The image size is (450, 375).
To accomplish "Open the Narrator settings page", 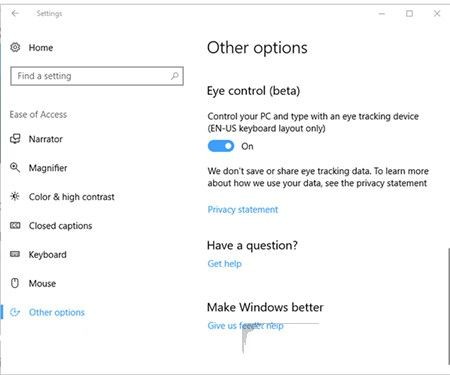I will (46, 139).
